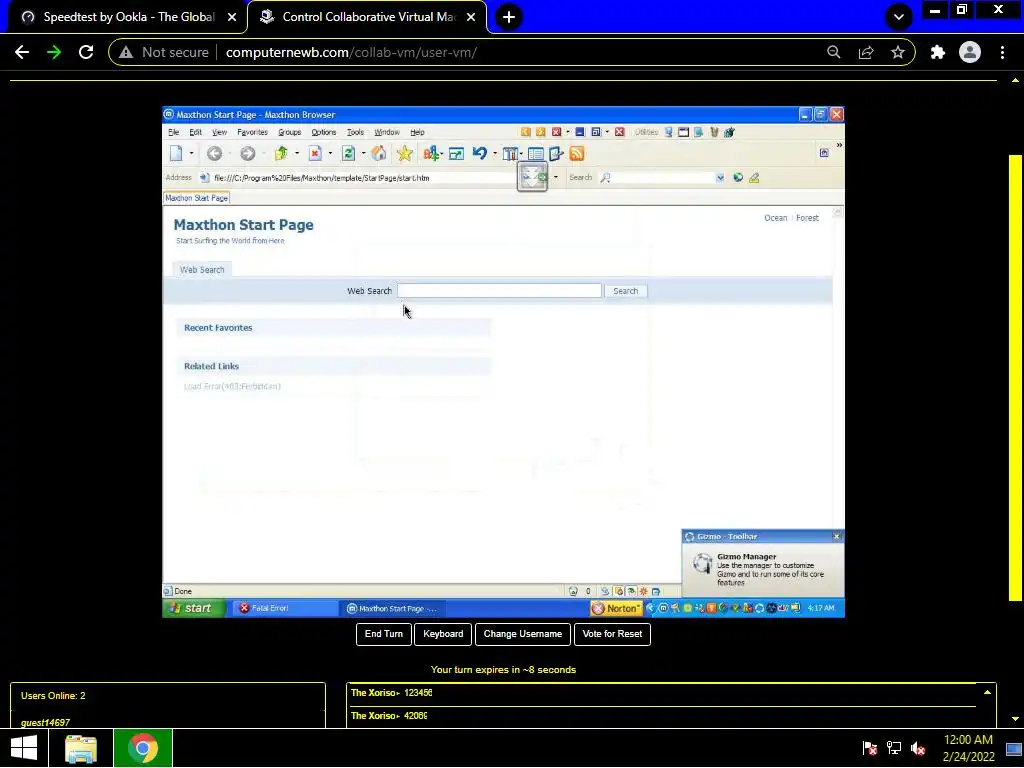Click the End Turn button
The height and width of the screenshot is (768, 1024).
(x=384, y=634)
